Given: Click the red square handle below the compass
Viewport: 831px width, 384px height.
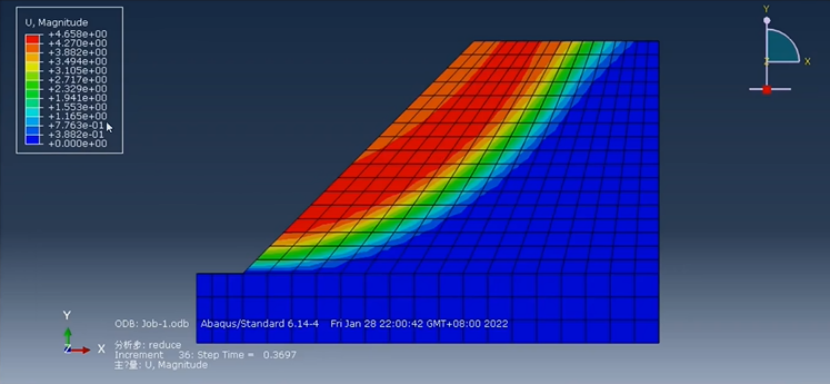Looking at the screenshot, I should [766, 90].
